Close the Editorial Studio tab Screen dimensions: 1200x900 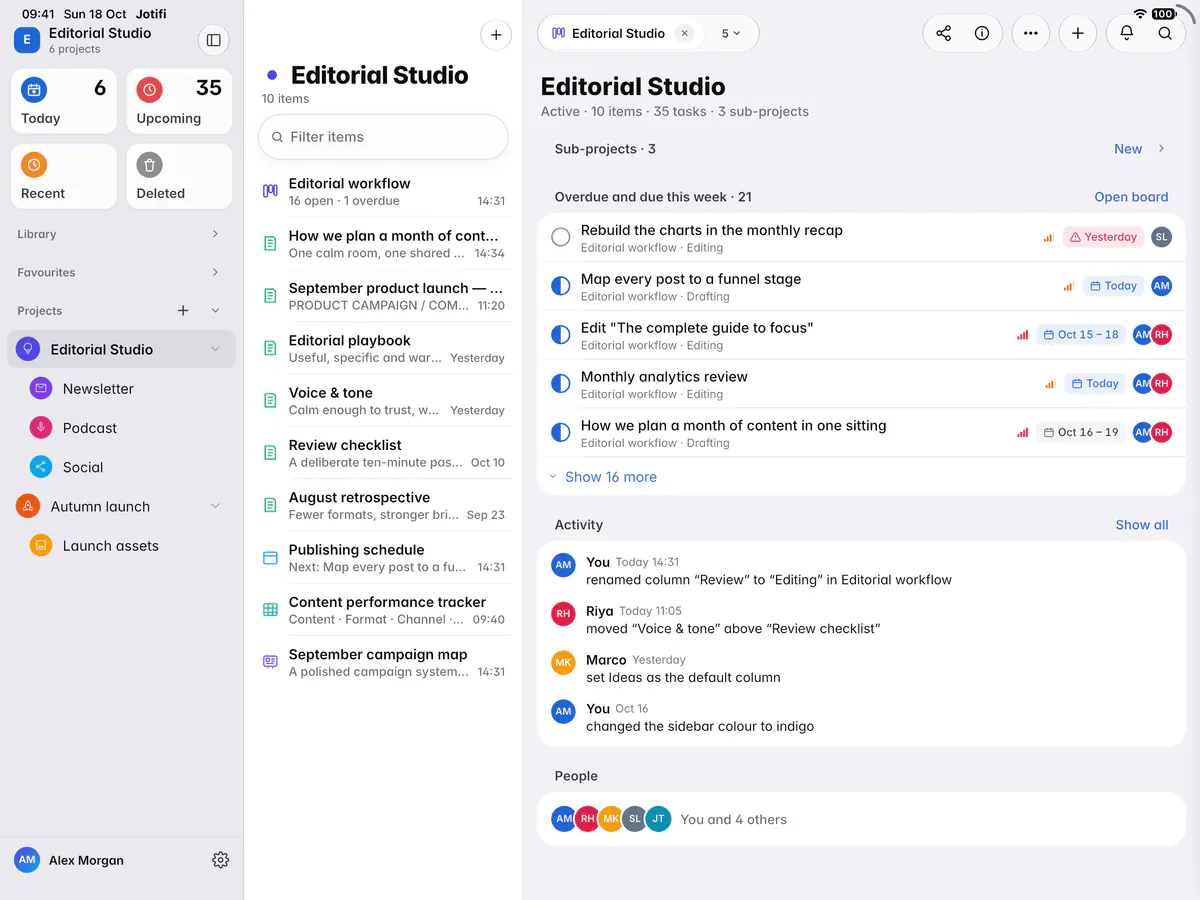click(685, 33)
